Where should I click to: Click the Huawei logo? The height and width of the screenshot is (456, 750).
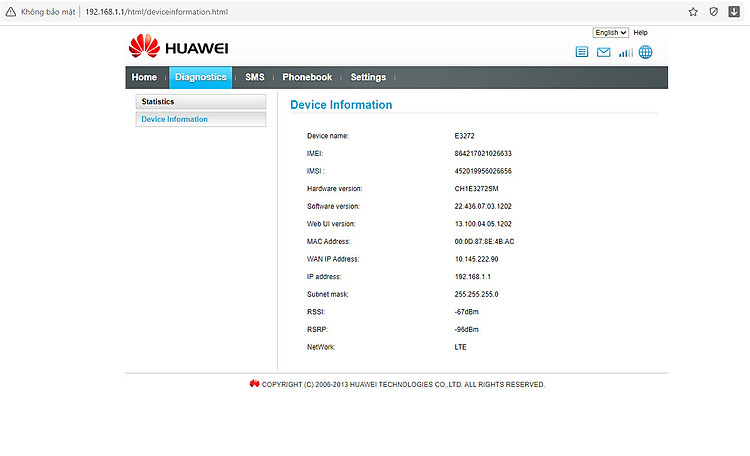pos(178,46)
